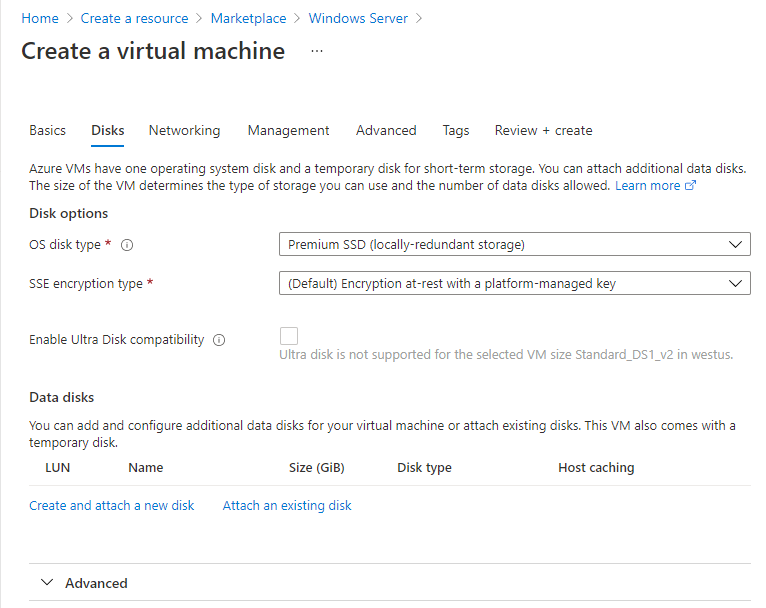Click Create and attach a new disk
This screenshot has height=608, width=766.
point(111,505)
